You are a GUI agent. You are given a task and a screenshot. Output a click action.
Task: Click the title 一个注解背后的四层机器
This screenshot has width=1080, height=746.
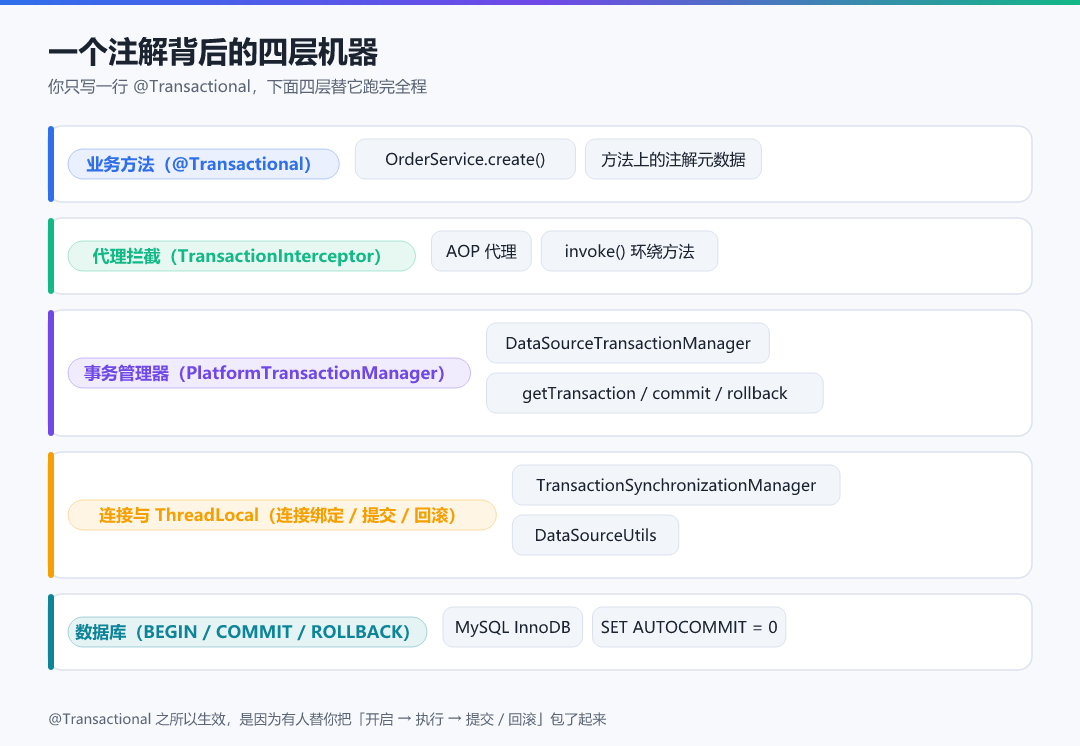coord(213,52)
